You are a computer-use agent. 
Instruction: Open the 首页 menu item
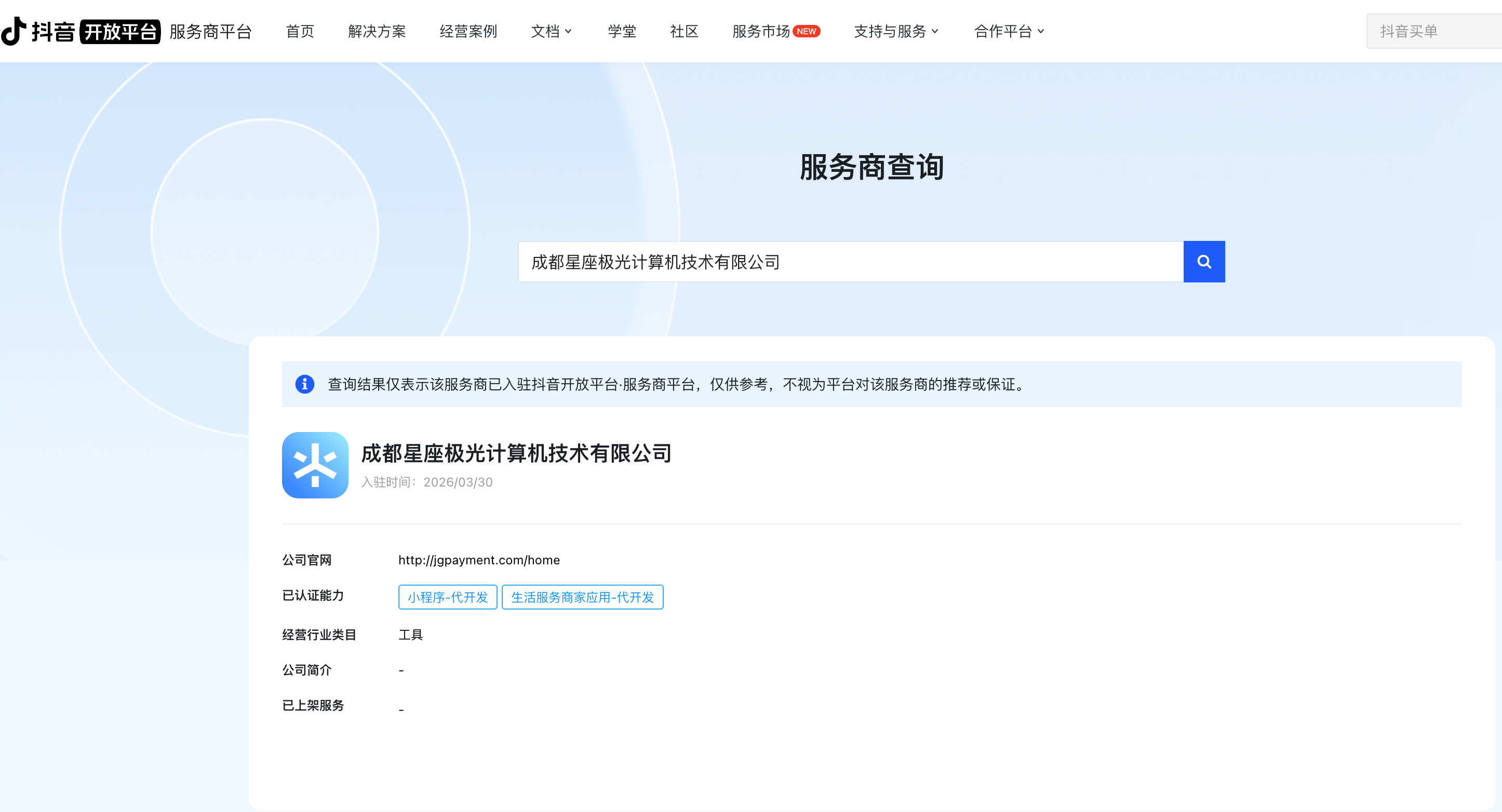300,31
